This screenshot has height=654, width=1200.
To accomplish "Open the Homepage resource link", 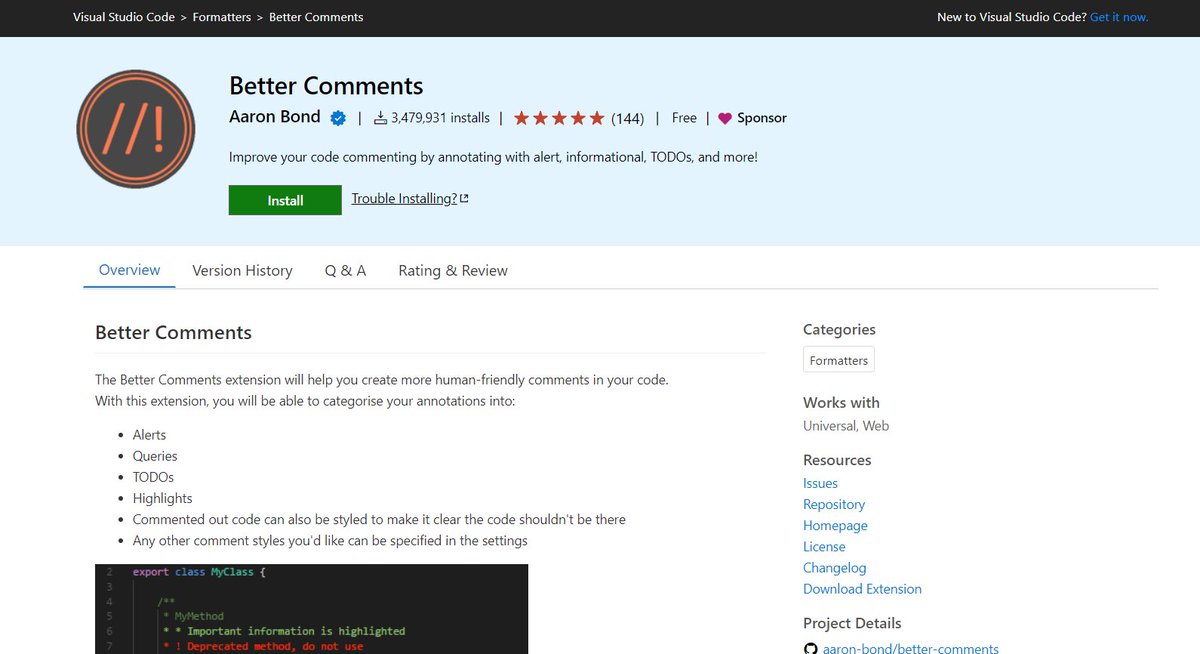I will click(x=835, y=525).
